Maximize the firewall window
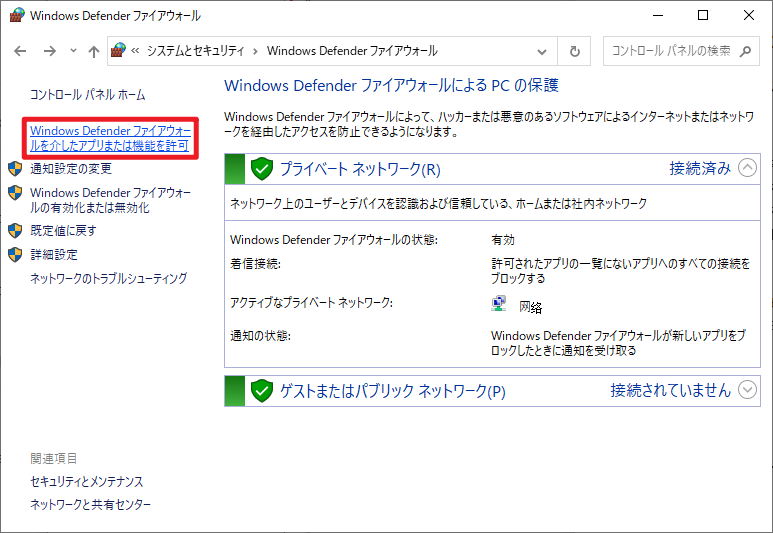773x533 pixels. click(x=703, y=15)
